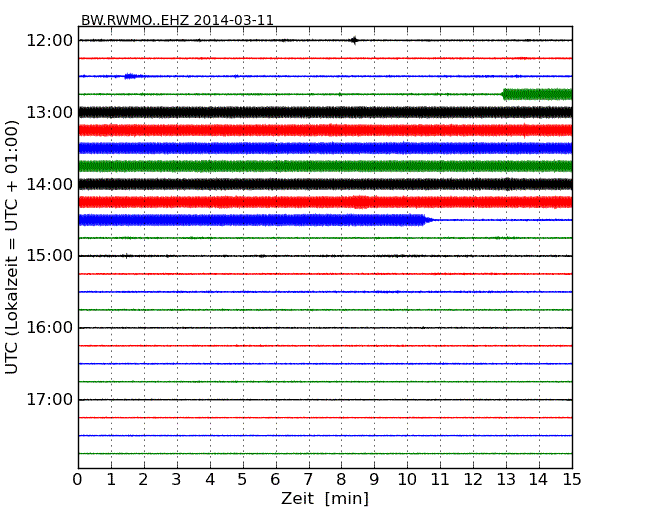The height and width of the screenshot is (520, 650).
Task: Click the black spike event on the 12:00 trace
Action: coord(354,40)
